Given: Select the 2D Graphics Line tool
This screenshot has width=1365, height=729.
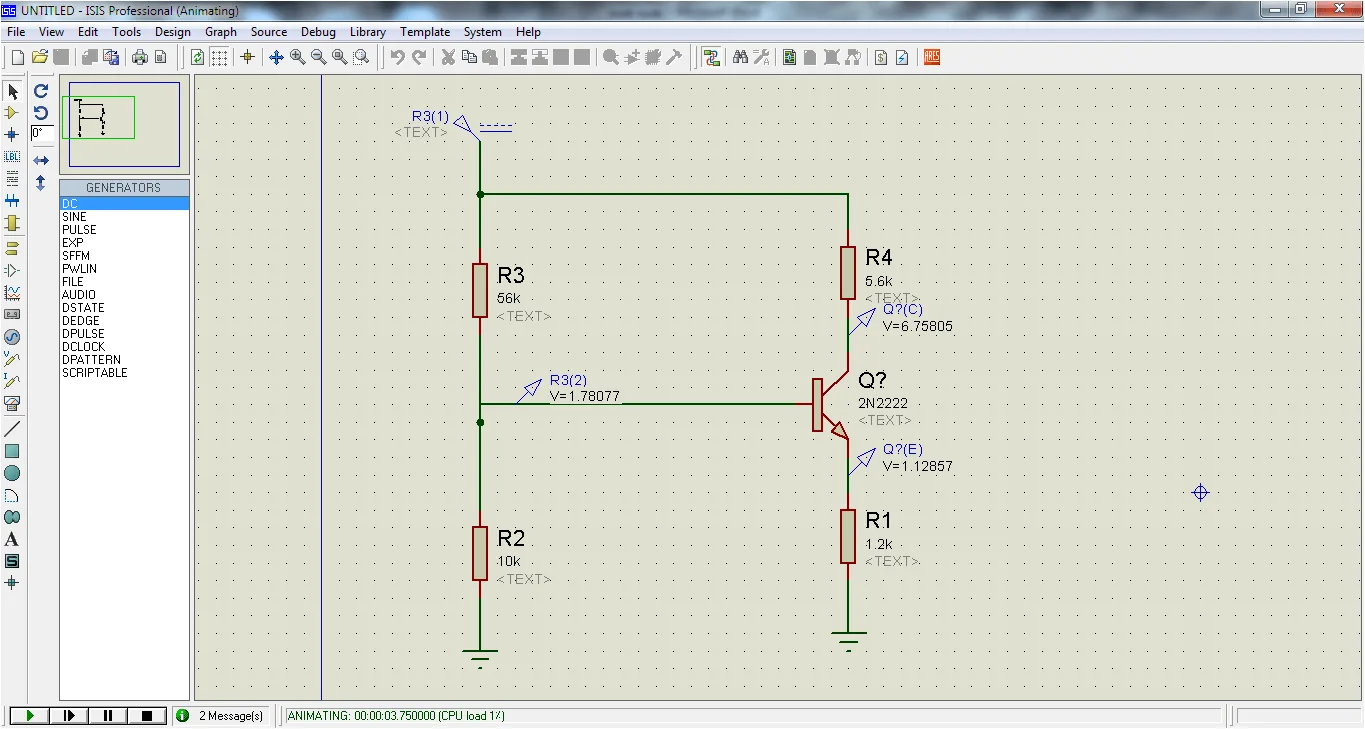Looking at the screenshot, I should [x=13, y=428].
